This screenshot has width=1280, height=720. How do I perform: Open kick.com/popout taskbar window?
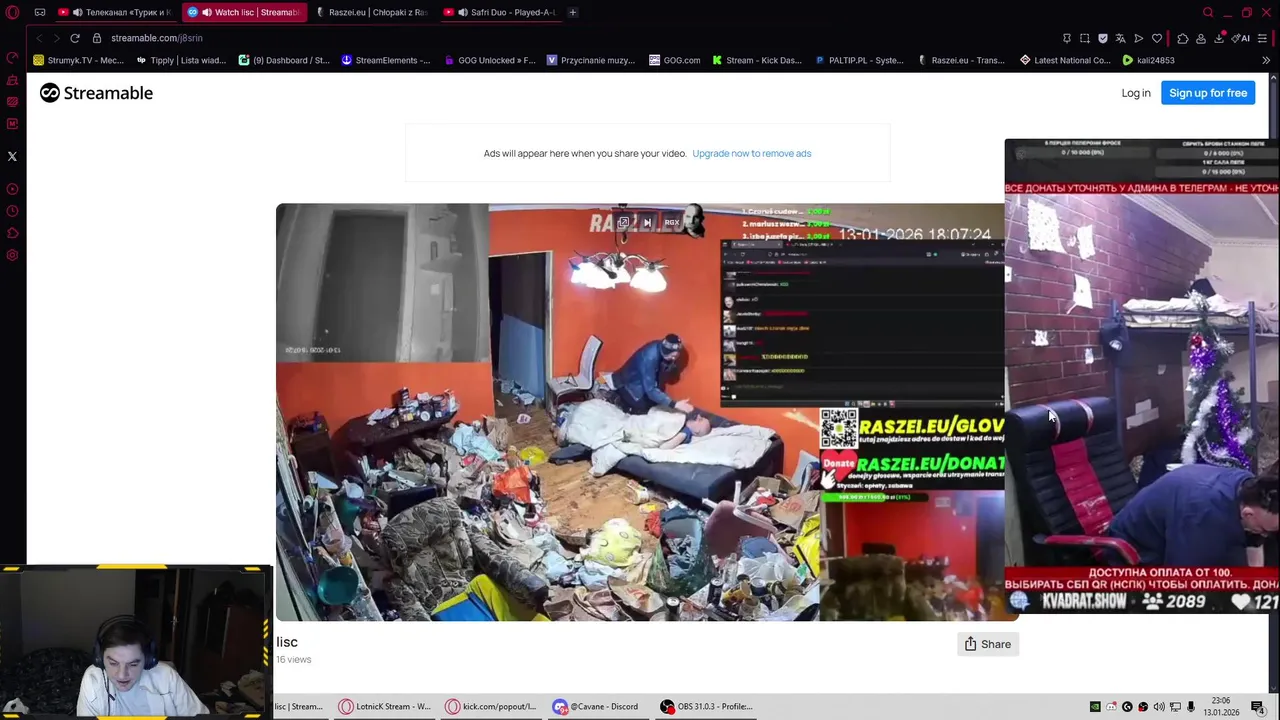(x=491, y=706)
